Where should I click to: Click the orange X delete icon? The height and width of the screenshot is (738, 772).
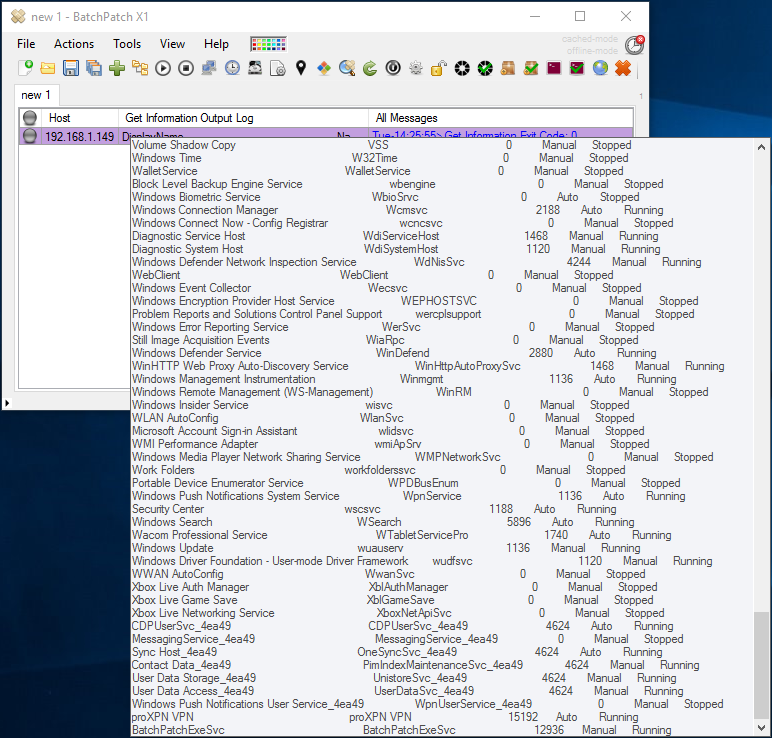click(623, 68)
